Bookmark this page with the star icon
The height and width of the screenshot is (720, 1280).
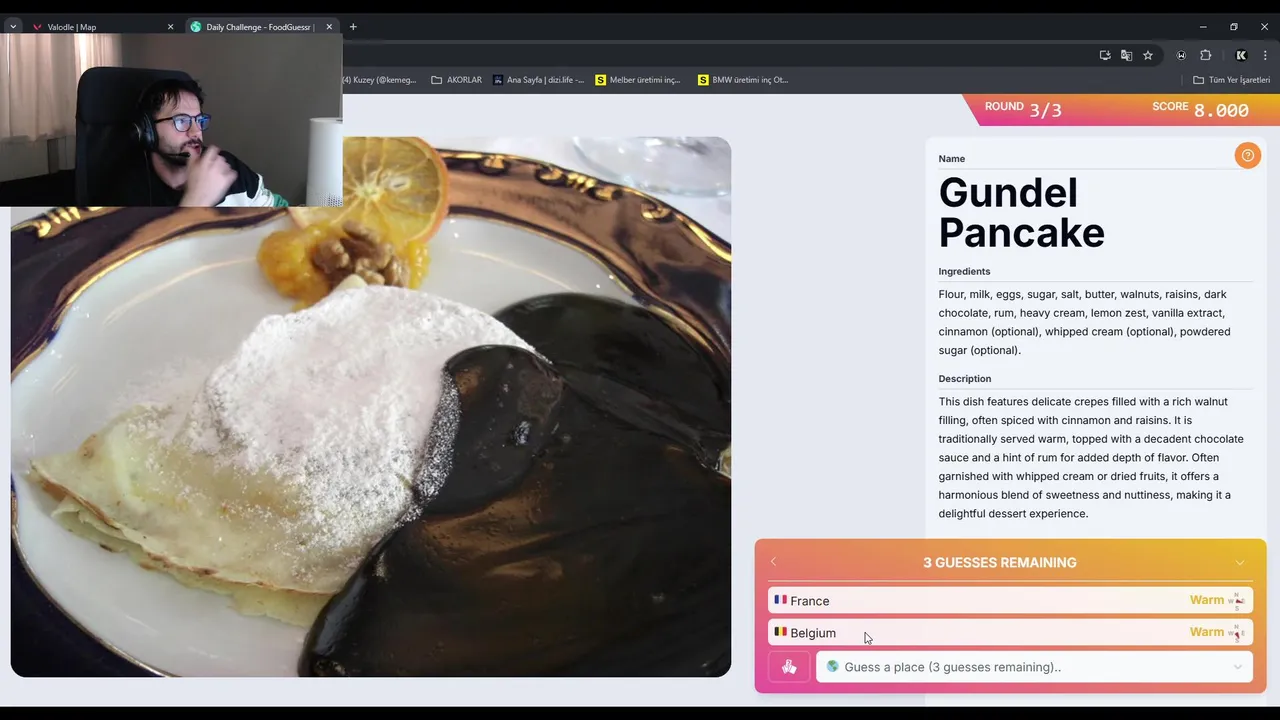[x=1148, y=55]
